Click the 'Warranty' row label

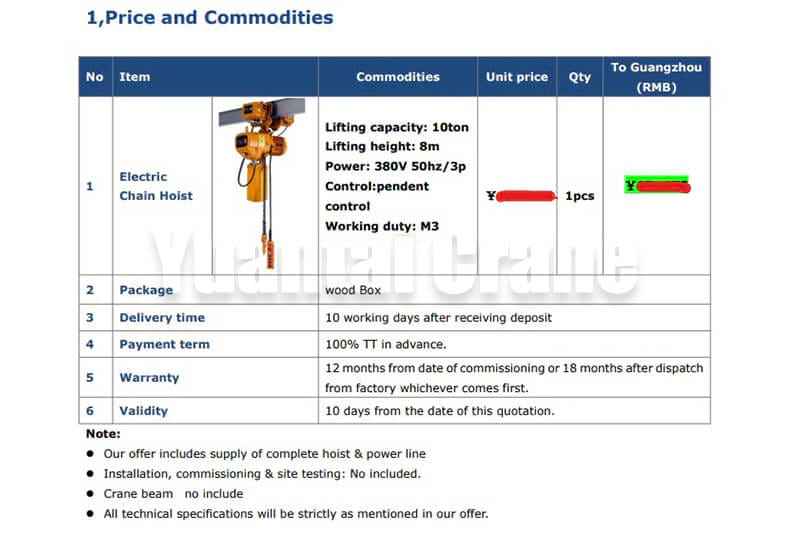click(149, 378)
